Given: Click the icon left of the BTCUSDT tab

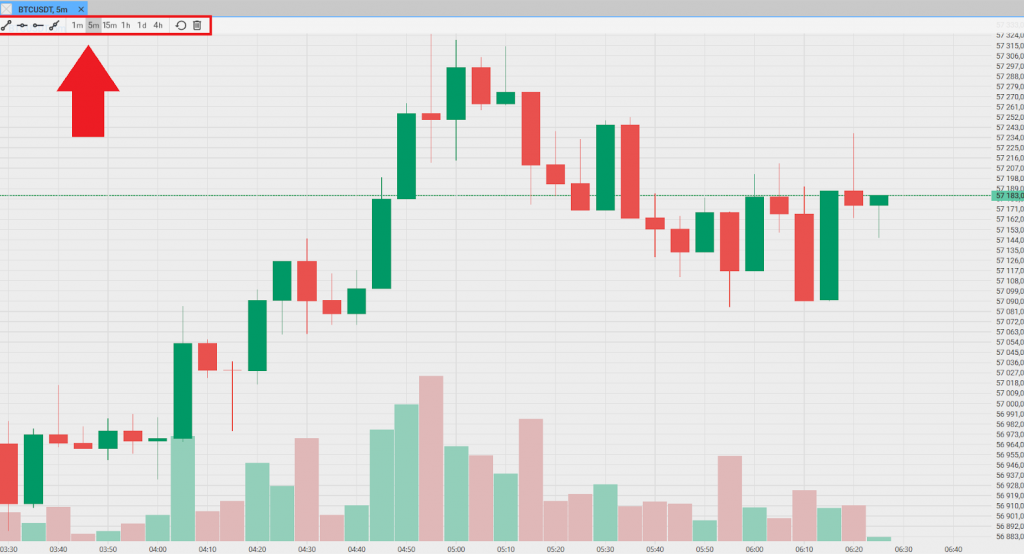Looking at the screenshot, I should coord(6,9).
